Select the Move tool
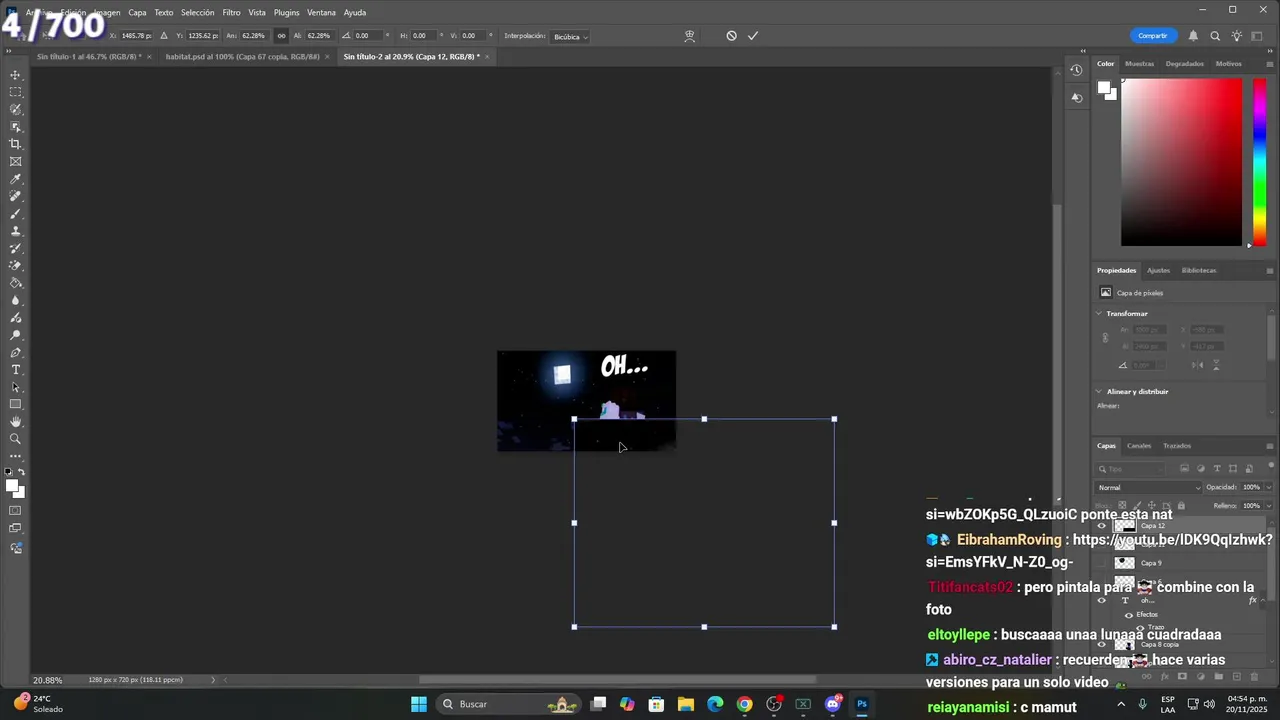The height and width of the screenshot is (720, 1280). pos(15,75)
